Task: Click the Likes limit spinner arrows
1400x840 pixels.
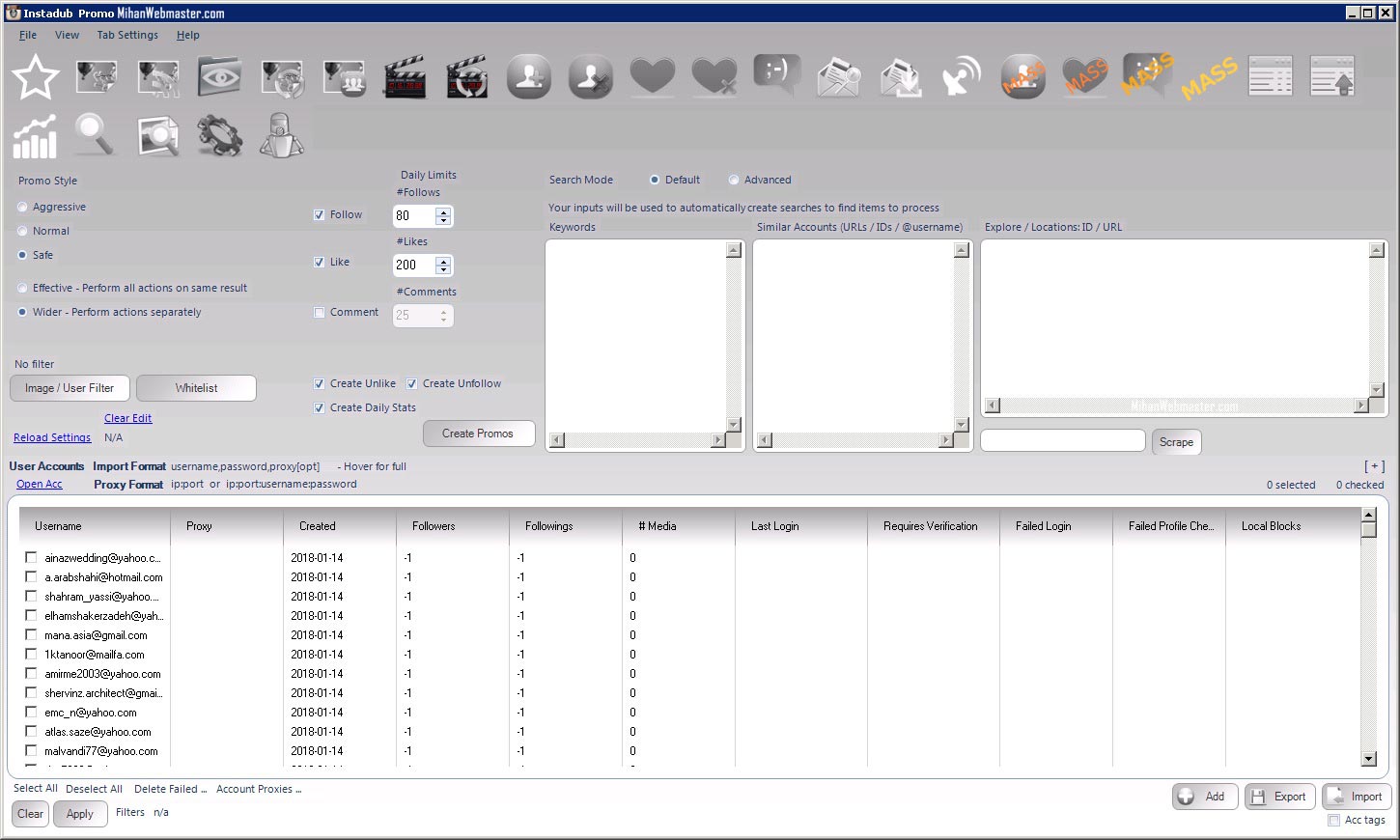Action: [x=443, y=265]
